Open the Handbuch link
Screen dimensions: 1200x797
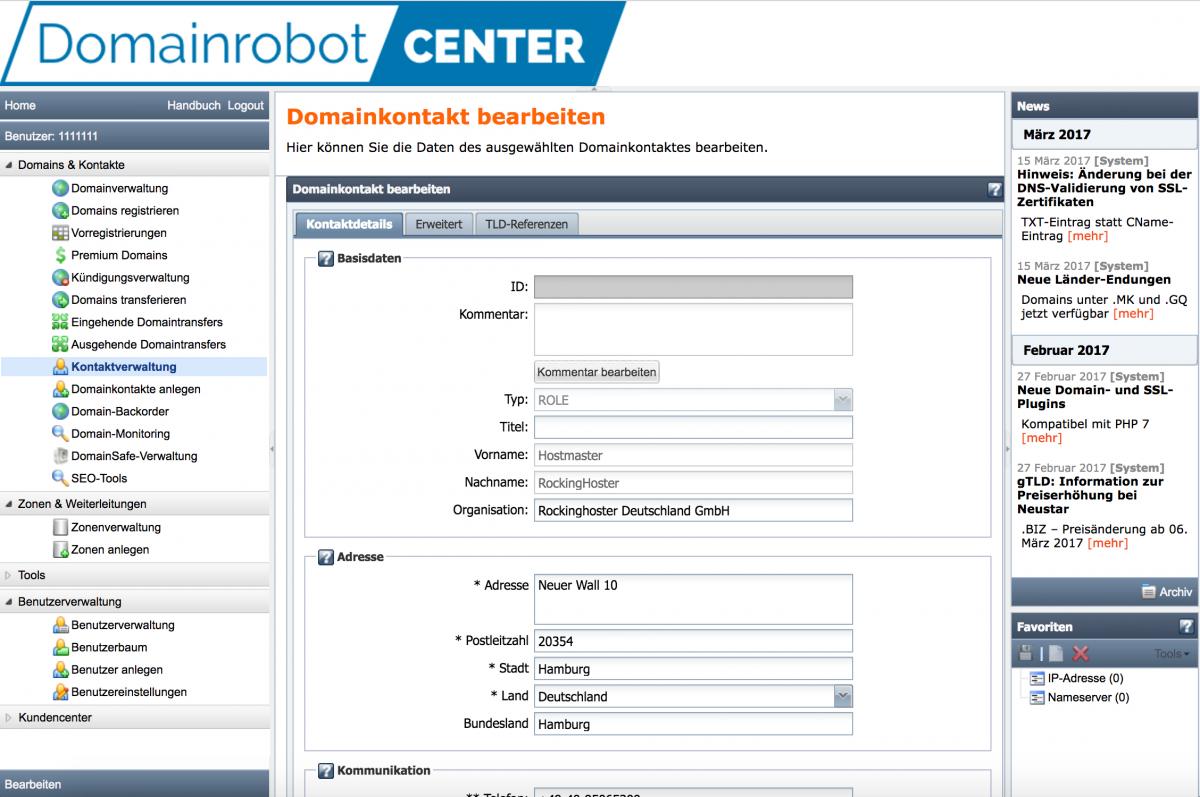click(194, 105)
